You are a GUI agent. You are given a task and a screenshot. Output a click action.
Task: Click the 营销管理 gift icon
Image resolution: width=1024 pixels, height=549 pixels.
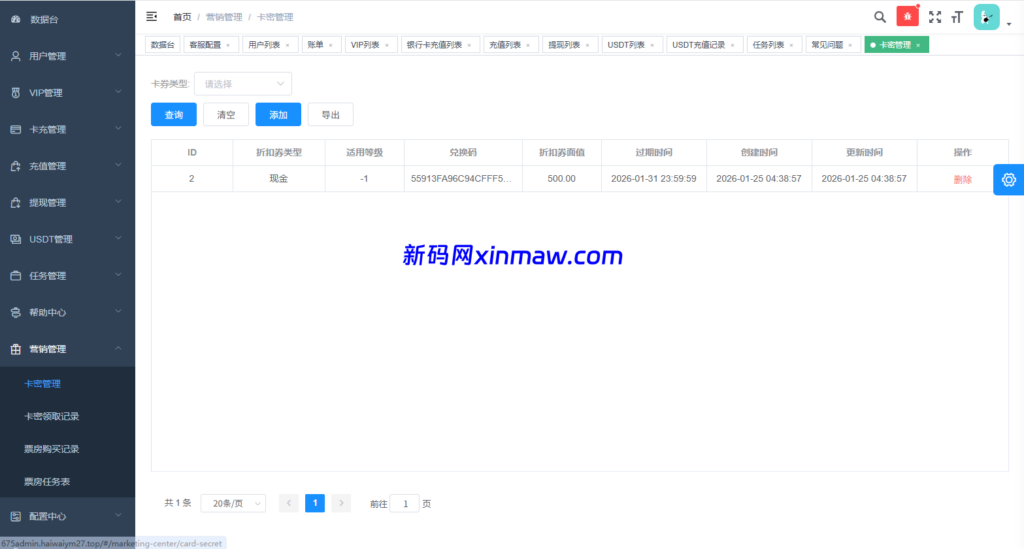pyautogui.click(x=16, y=349)
